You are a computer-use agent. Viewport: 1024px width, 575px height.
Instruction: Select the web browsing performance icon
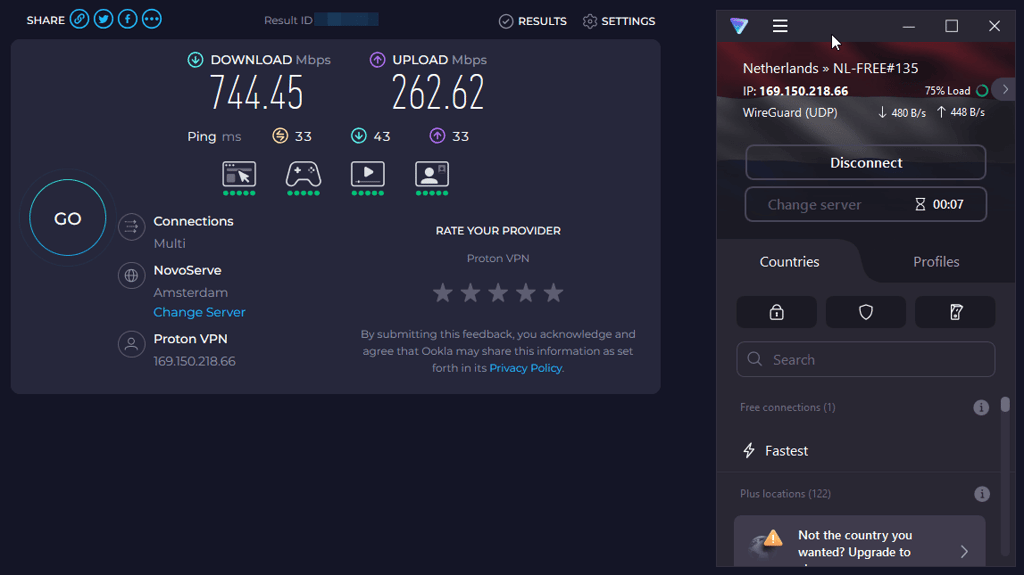point(239,178)
